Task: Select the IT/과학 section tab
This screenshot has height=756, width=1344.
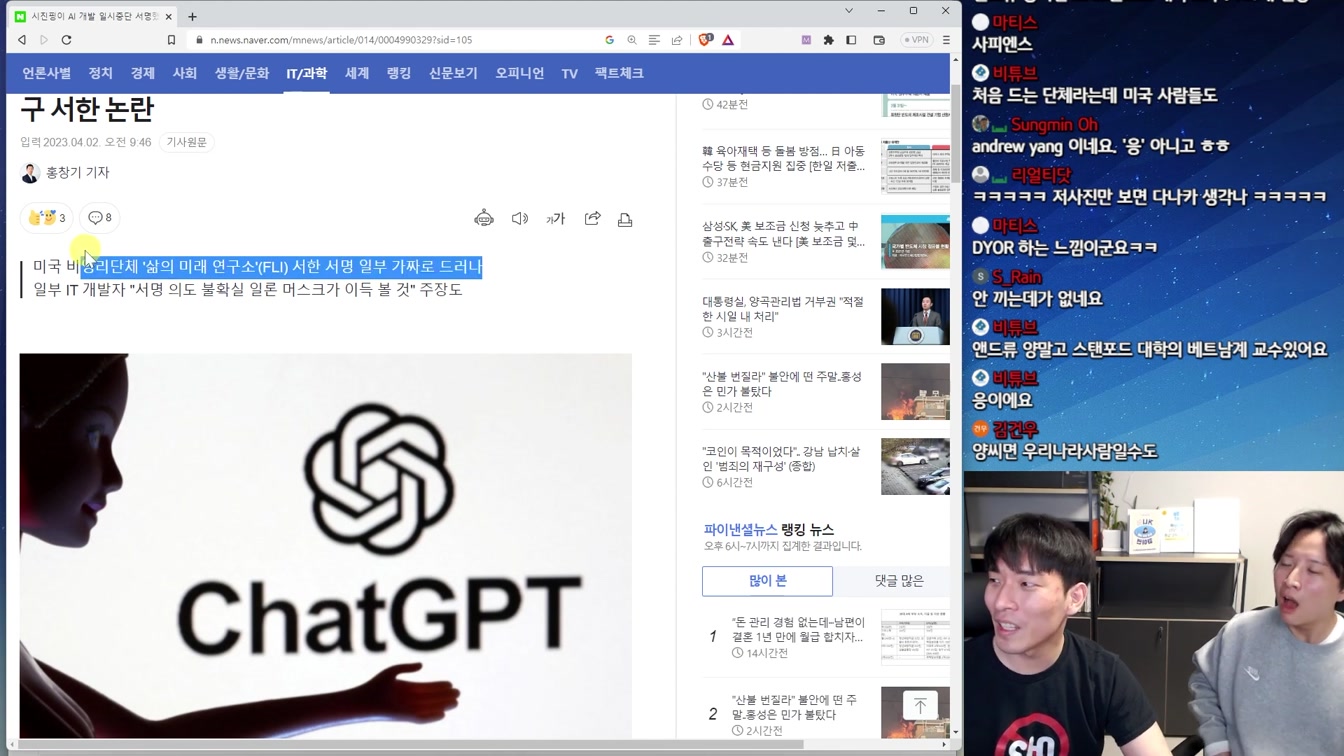Action: pyautogui.click(x=306, y=73)
